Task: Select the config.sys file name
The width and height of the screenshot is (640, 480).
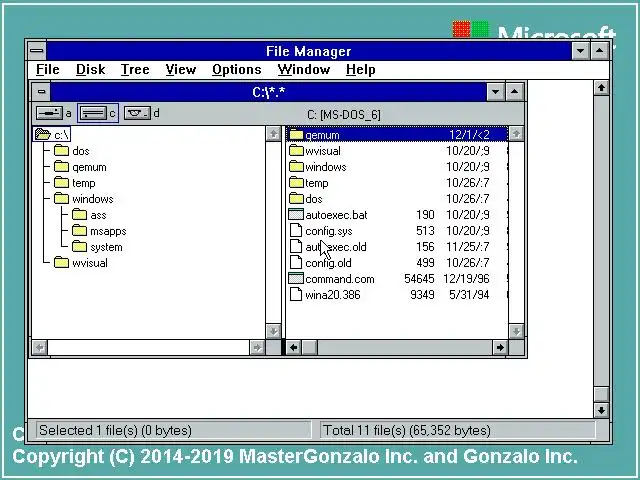Action: pyautogui.click(x=329, y=231)
